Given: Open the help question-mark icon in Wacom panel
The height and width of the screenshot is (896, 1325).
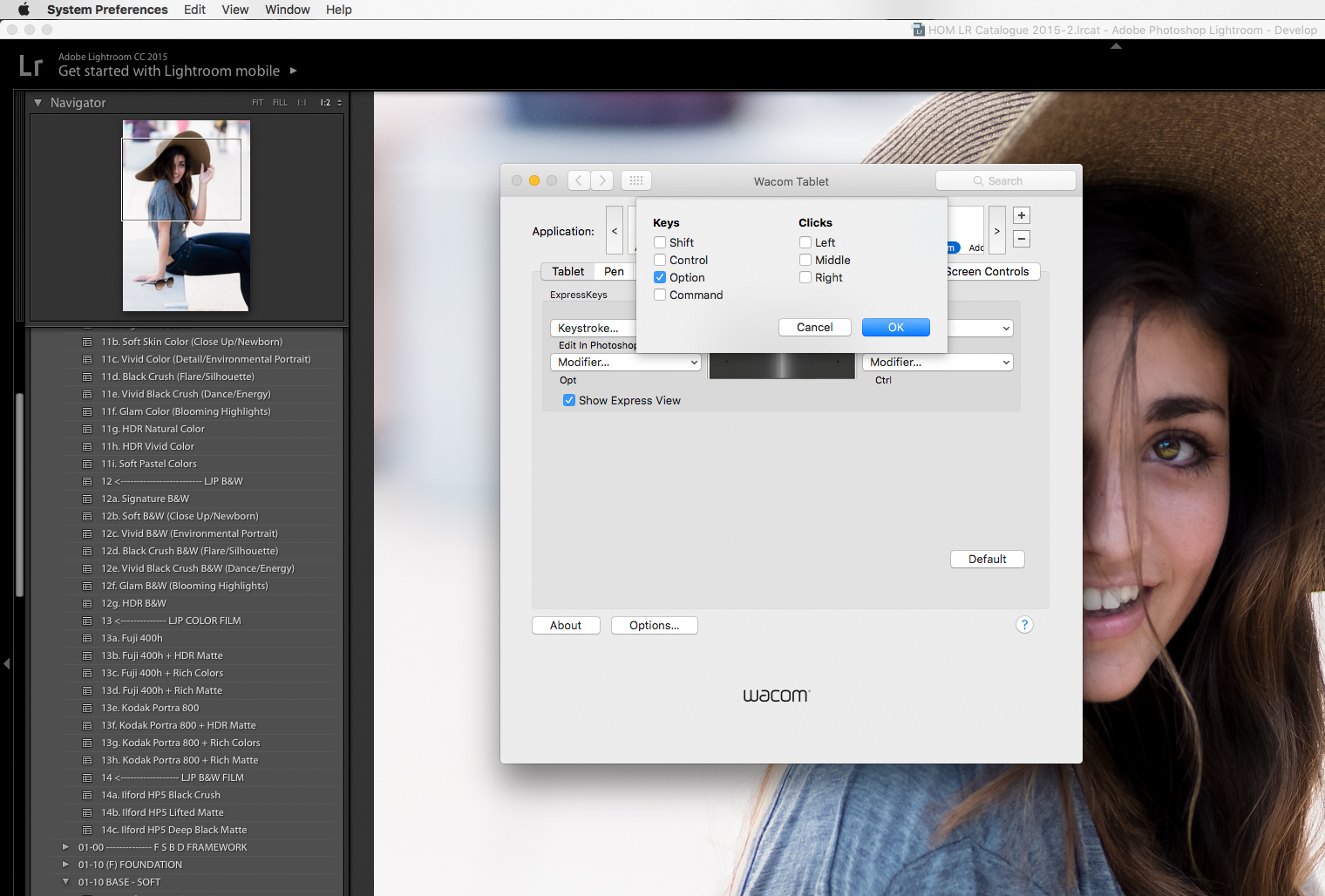Looking at the screenshot, I should (1024, 625).
